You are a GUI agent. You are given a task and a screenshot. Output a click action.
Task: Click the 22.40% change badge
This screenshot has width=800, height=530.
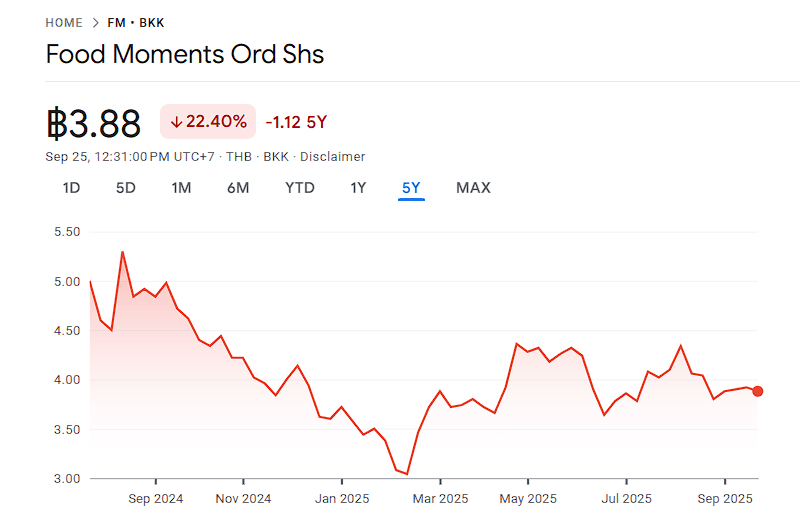(x=208, y=122)
